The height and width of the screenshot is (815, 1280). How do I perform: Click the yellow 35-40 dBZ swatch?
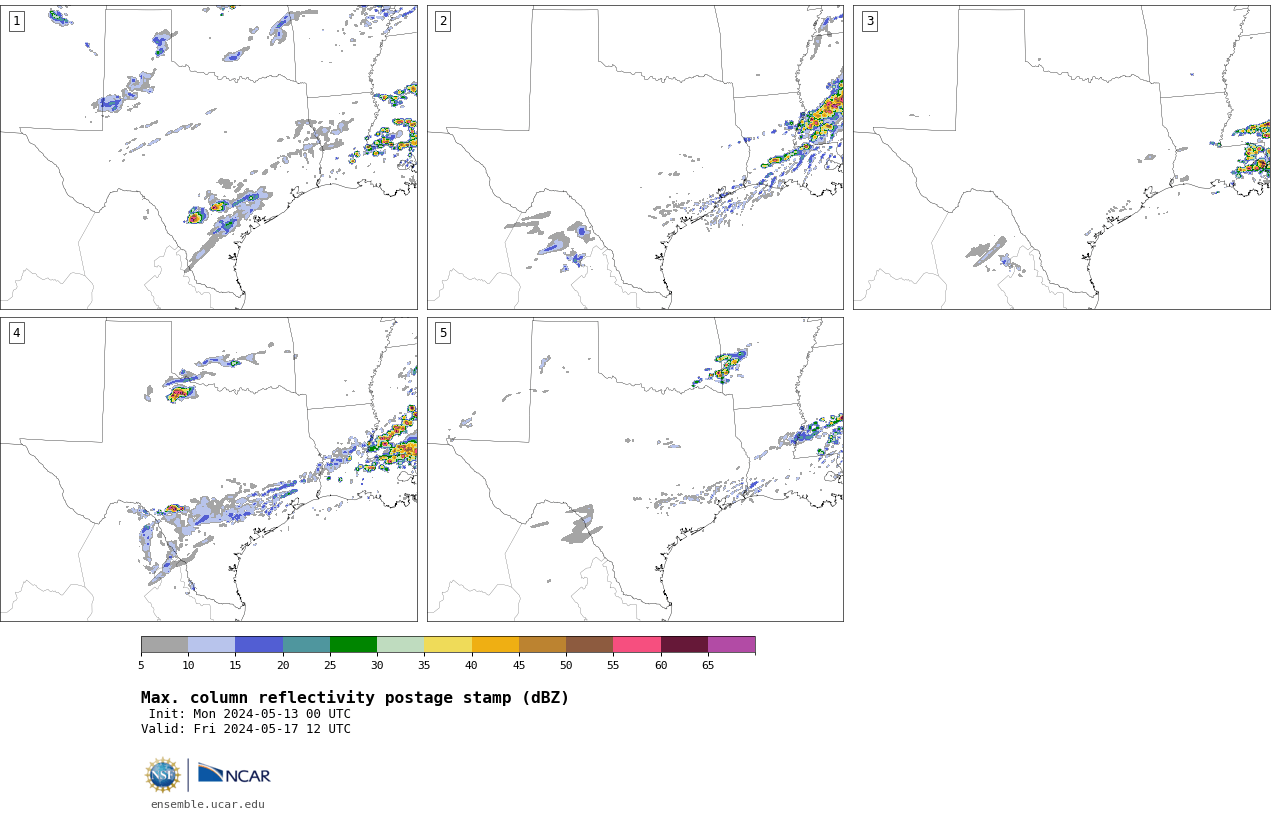448,645
